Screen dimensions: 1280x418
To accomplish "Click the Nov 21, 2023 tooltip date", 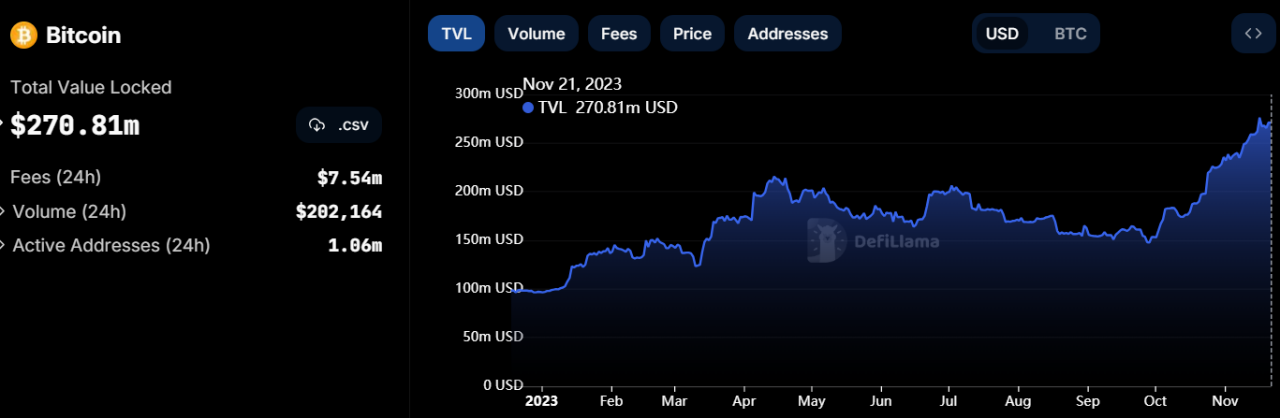I will point(572,84).
